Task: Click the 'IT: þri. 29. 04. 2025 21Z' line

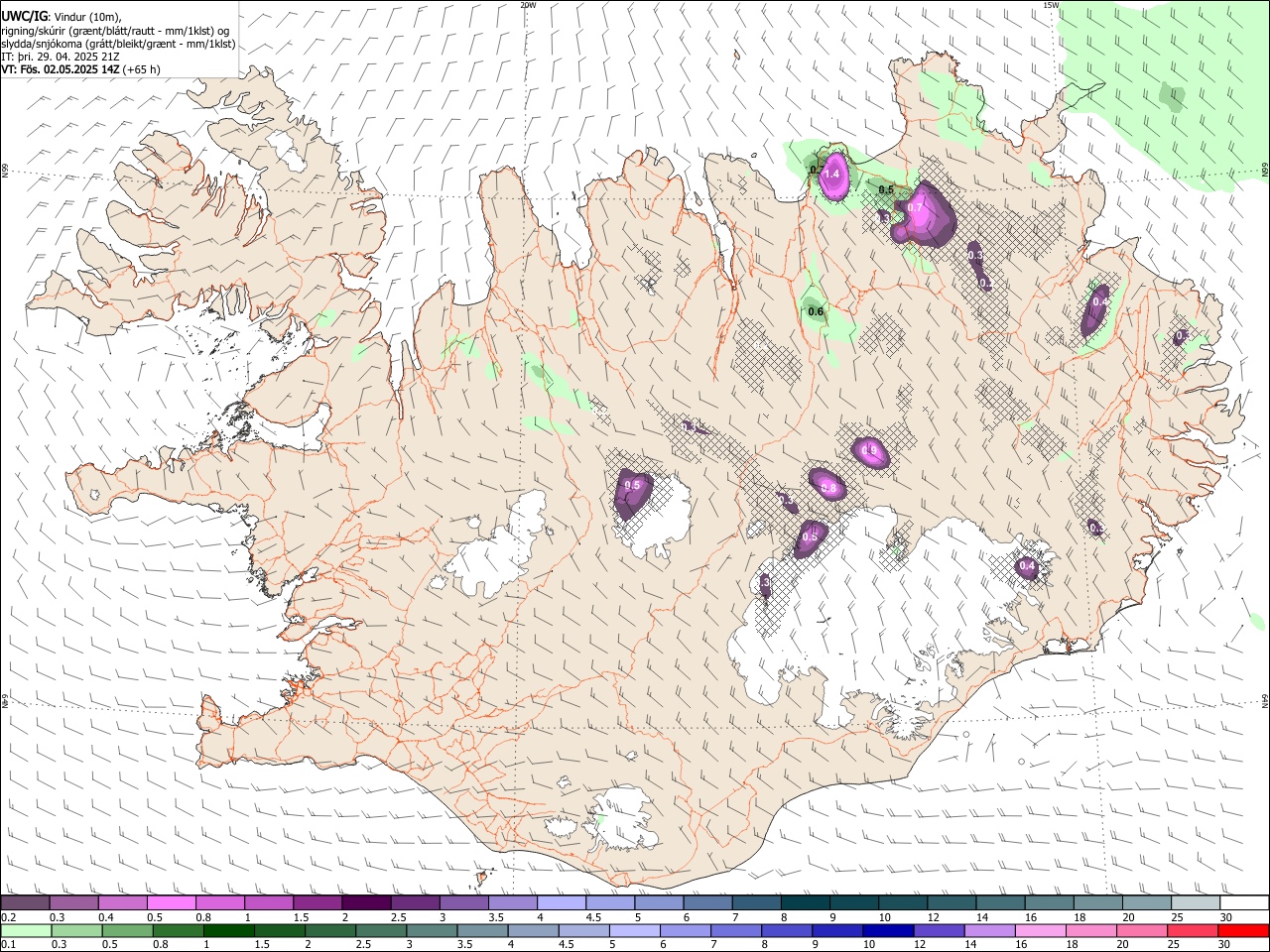Action: 61,57
